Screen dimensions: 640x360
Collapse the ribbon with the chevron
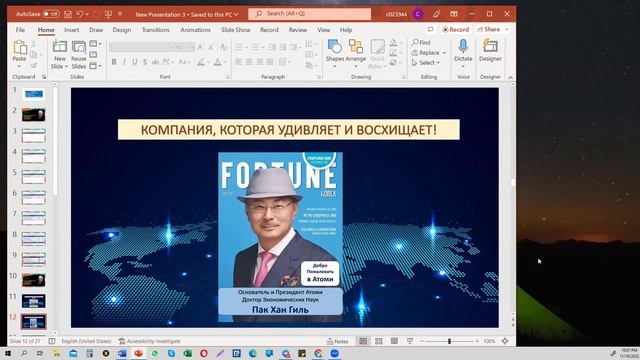(x=510, y=77)
